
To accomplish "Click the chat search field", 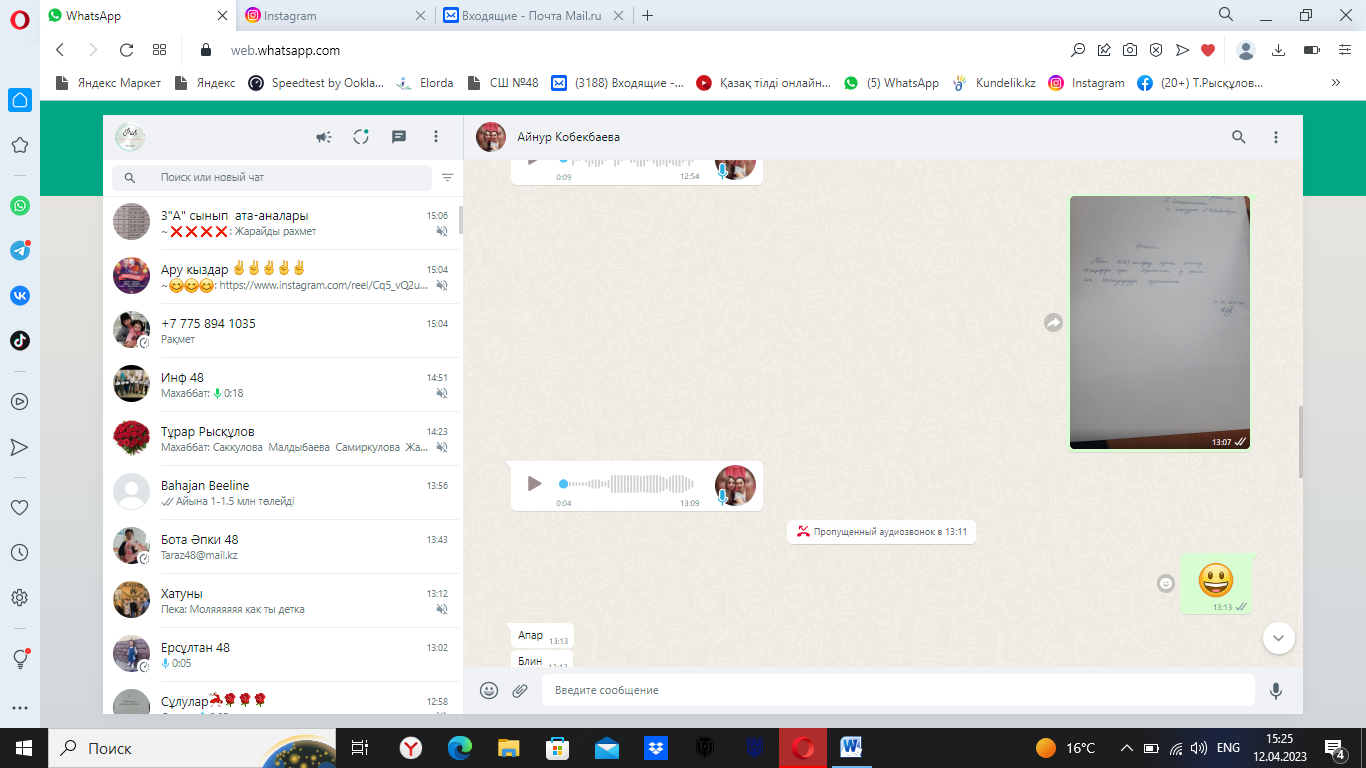I will click(271, 177).
